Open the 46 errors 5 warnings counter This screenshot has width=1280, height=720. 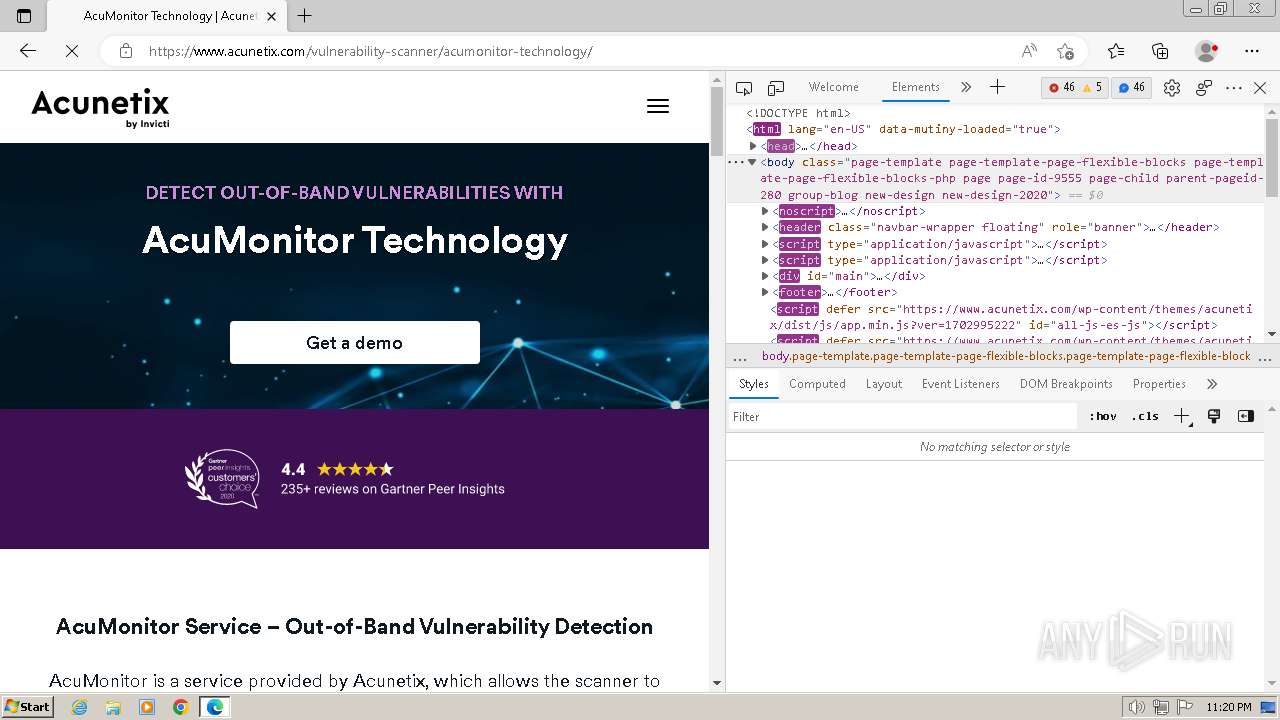pos(1075,88)
